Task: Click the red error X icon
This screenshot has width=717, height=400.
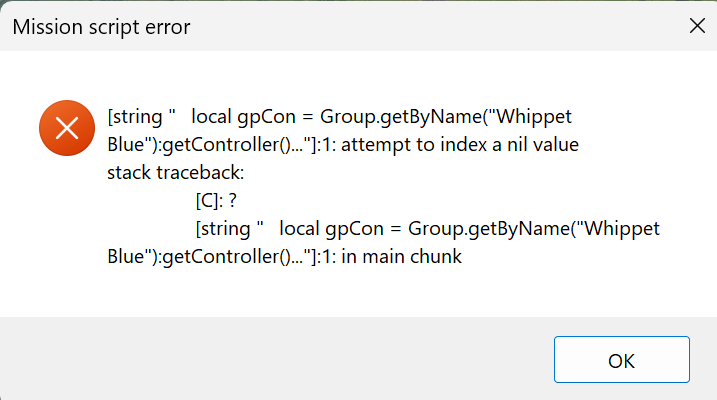Action: point(67,128)
